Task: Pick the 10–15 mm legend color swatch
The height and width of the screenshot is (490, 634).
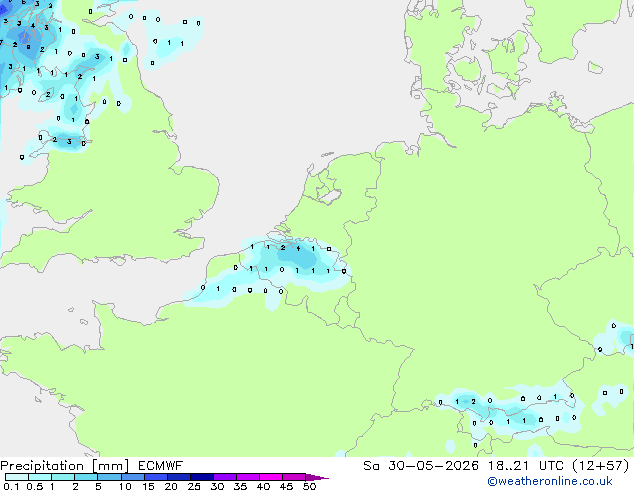Action: pos(132,477)
